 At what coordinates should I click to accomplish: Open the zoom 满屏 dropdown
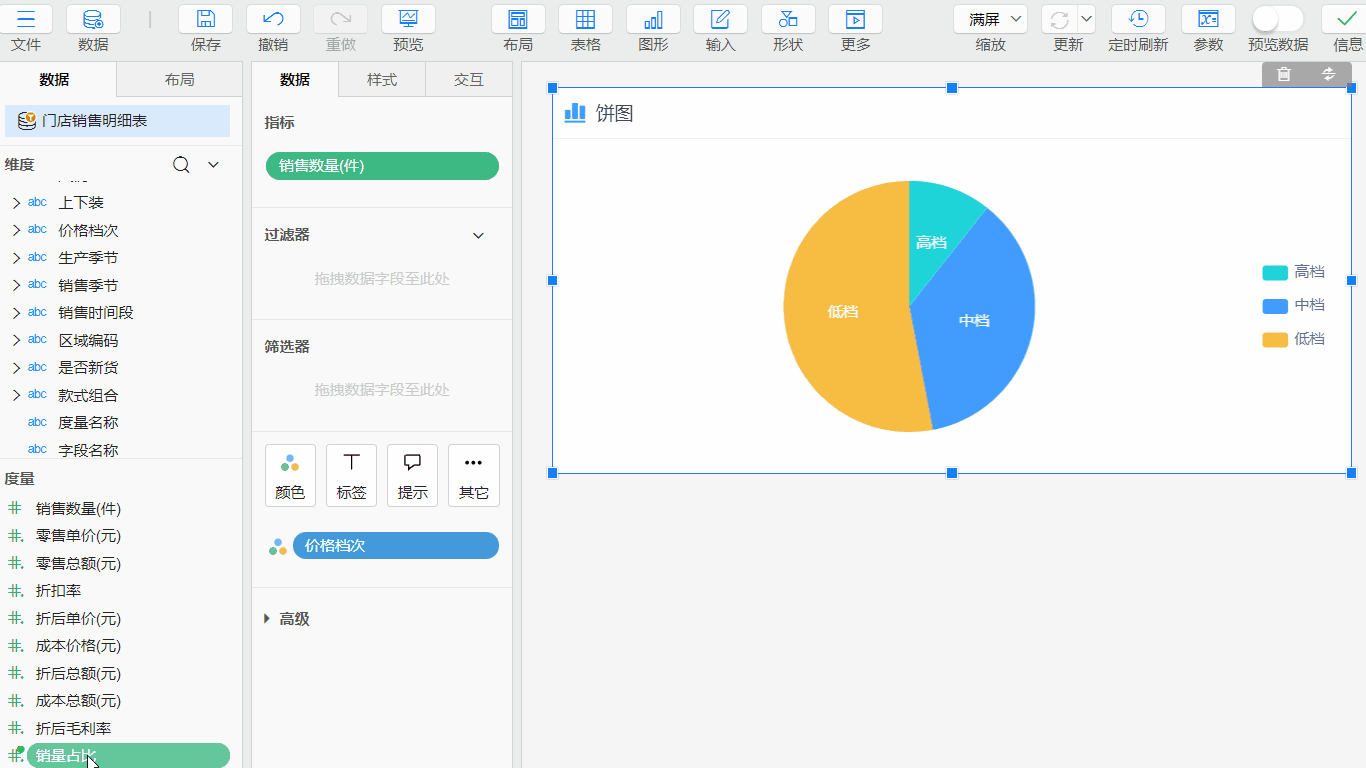(x=990, y=20)
